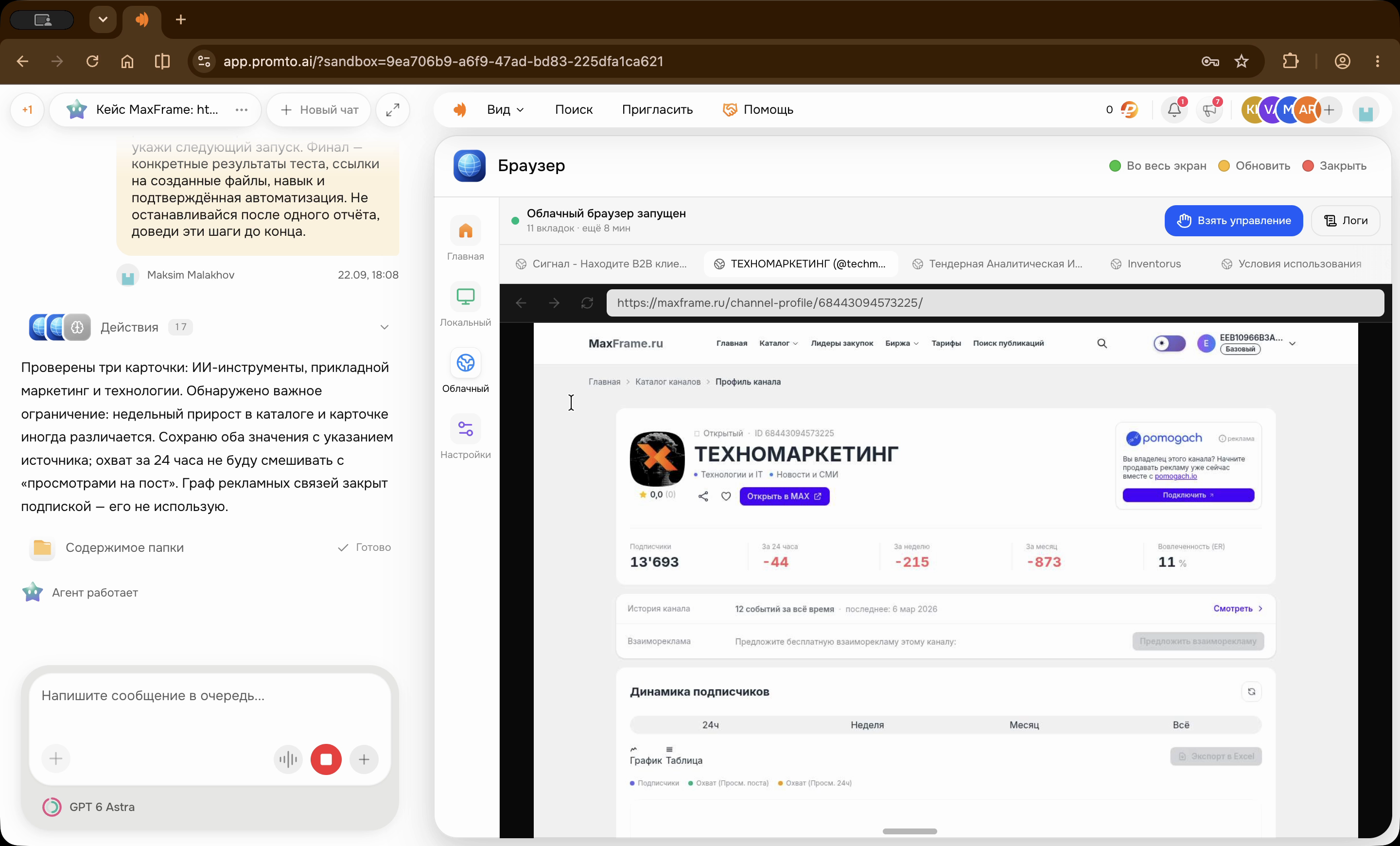Attach a file with left plus button
1400x846 pixels.
click(56, 758)
